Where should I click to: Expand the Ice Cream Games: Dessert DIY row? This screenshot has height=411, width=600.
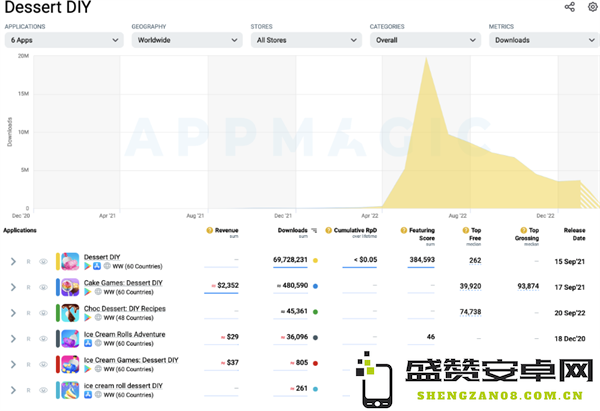(x=13, y=364)
